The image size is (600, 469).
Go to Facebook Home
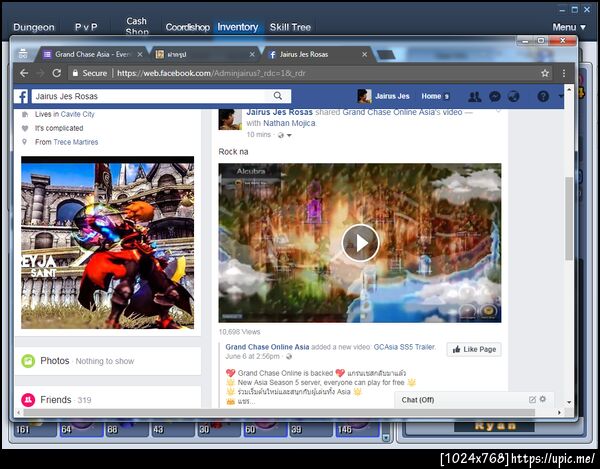tap(431, 96)
